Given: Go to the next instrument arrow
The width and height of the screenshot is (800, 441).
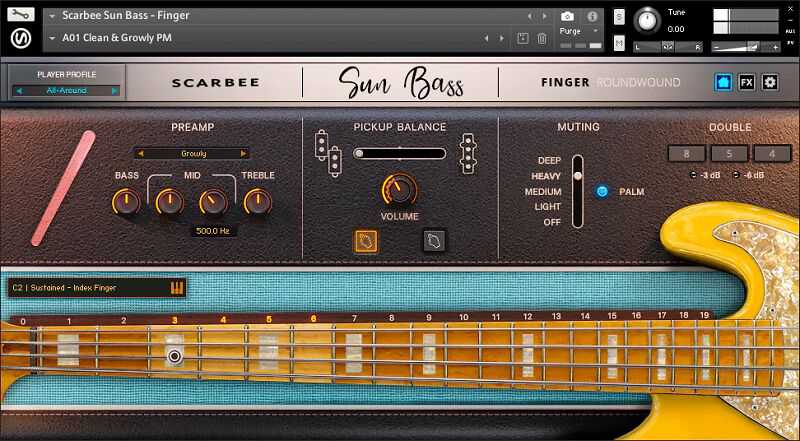Looking at the screenshot, I should 544,16.
